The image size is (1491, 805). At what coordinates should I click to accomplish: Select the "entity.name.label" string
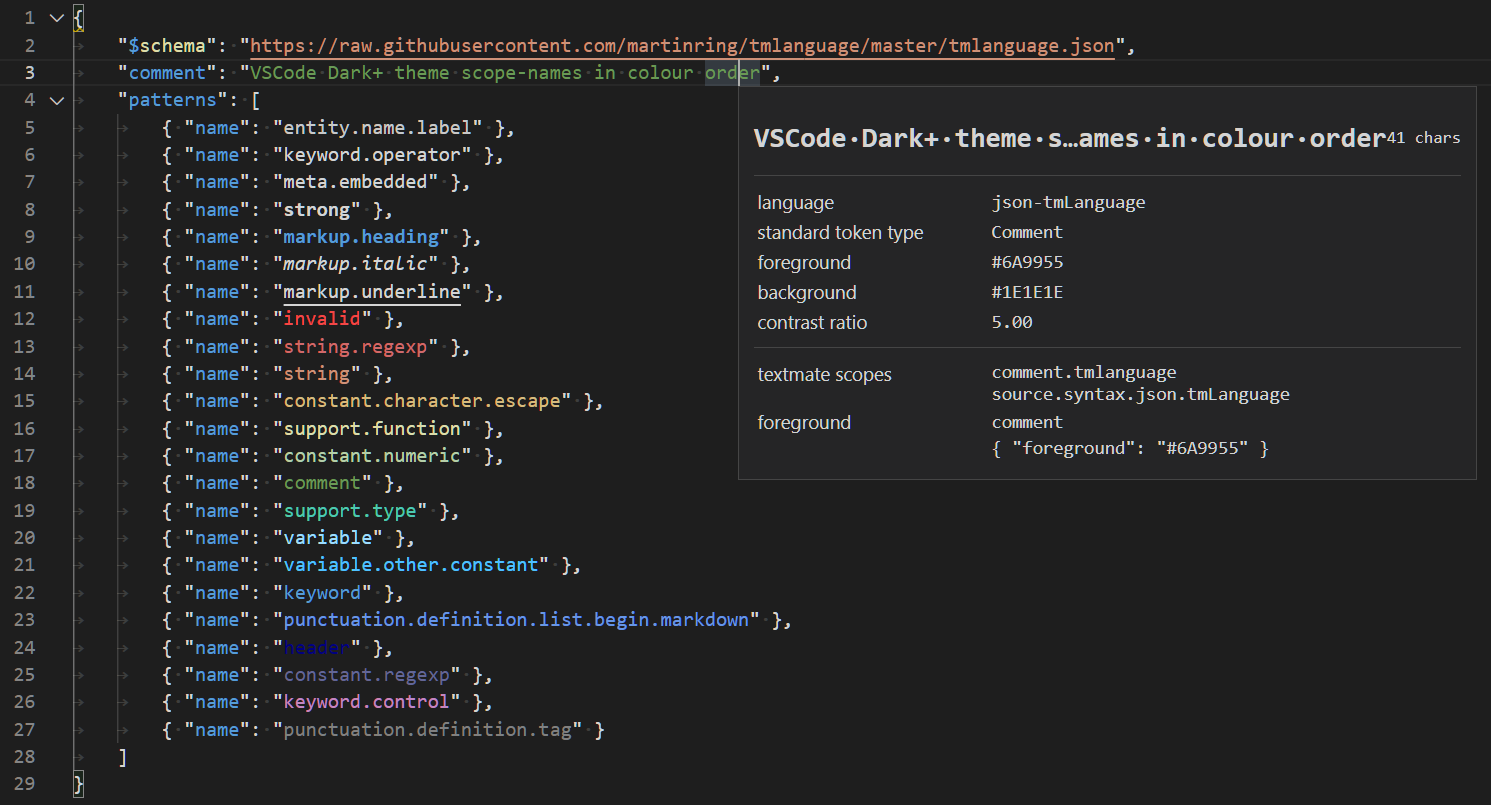tap(378, 127)
